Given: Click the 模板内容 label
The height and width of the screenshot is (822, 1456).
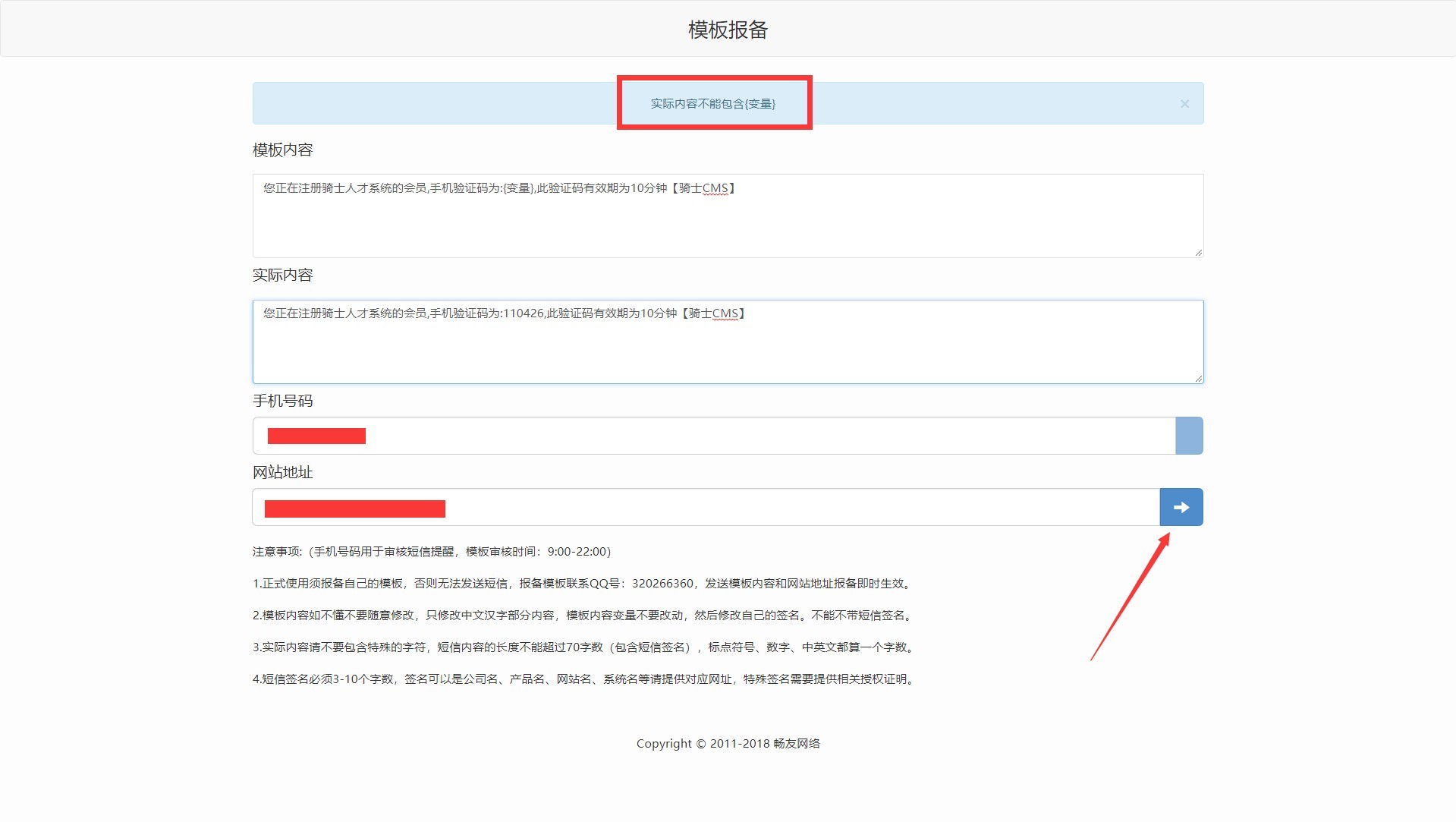Looking at the screenshot, I should pos(283,150).
